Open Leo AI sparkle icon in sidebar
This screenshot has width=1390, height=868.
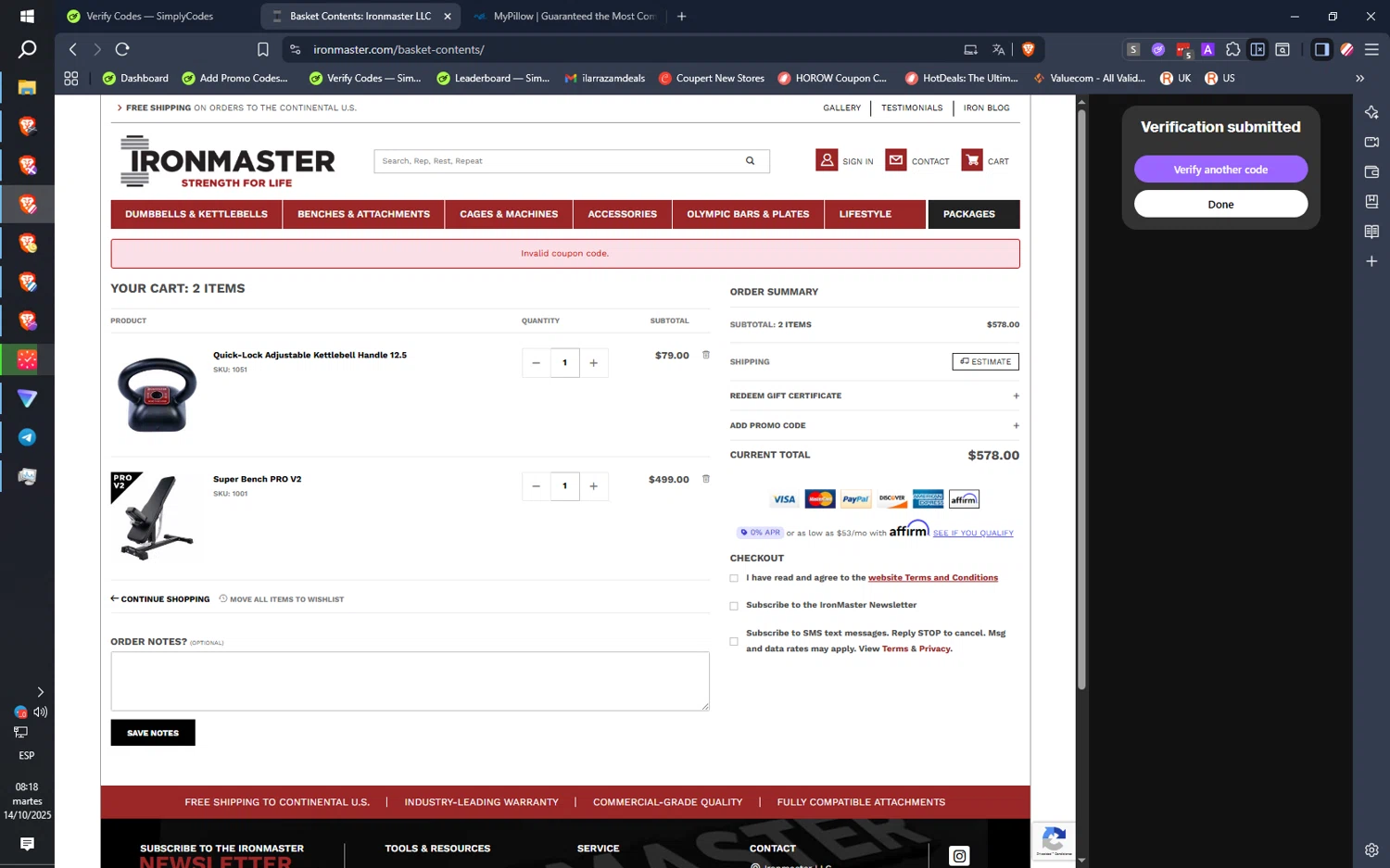(1371, 112)
